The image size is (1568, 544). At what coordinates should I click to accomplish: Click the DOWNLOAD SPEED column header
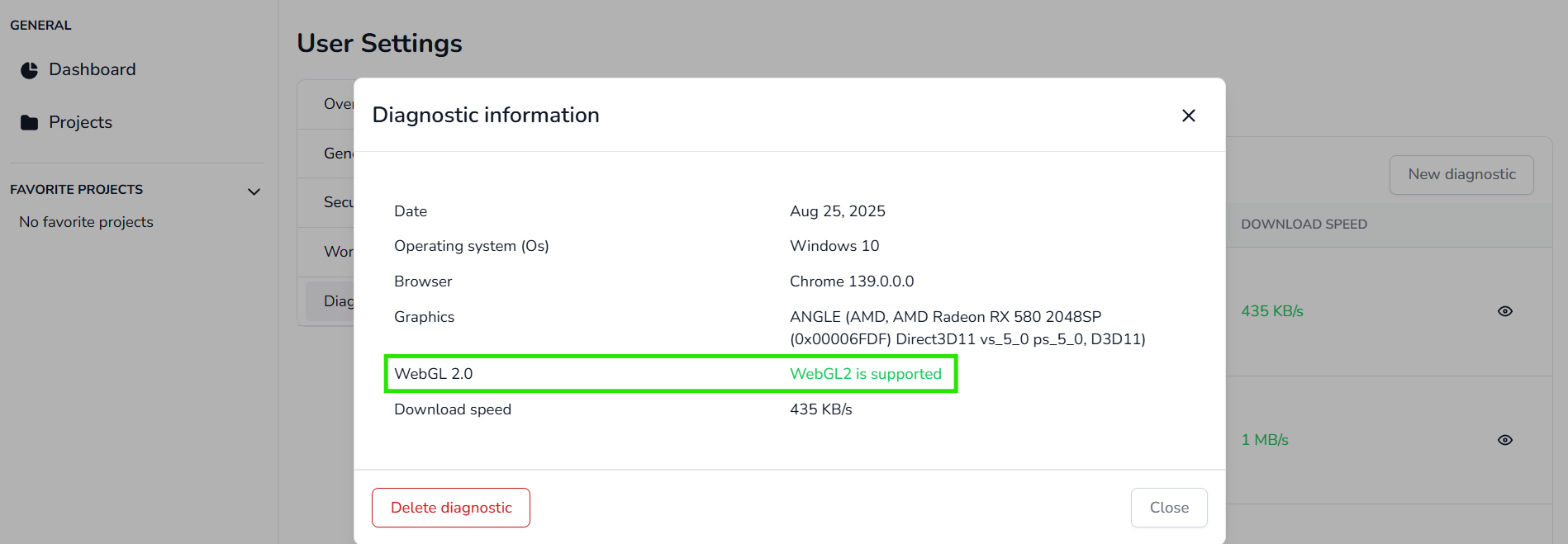[1304, 225]
